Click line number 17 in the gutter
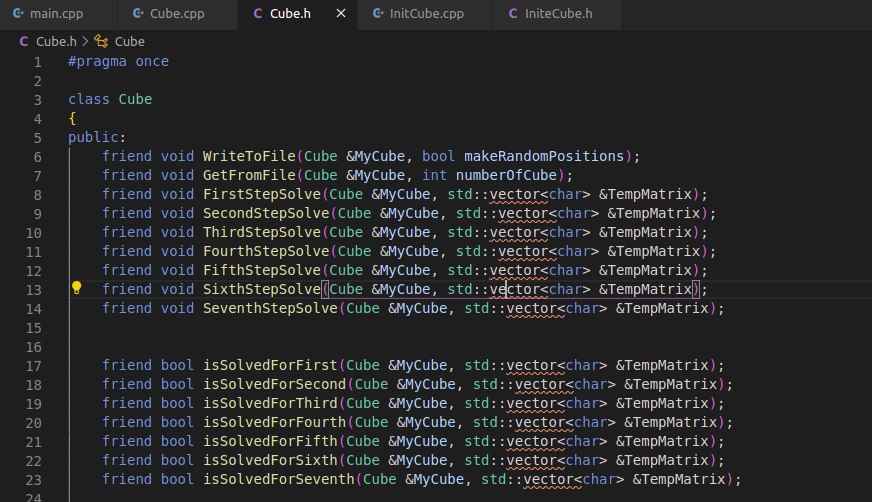This screenshot has width=872, height=502. (37, 365)
